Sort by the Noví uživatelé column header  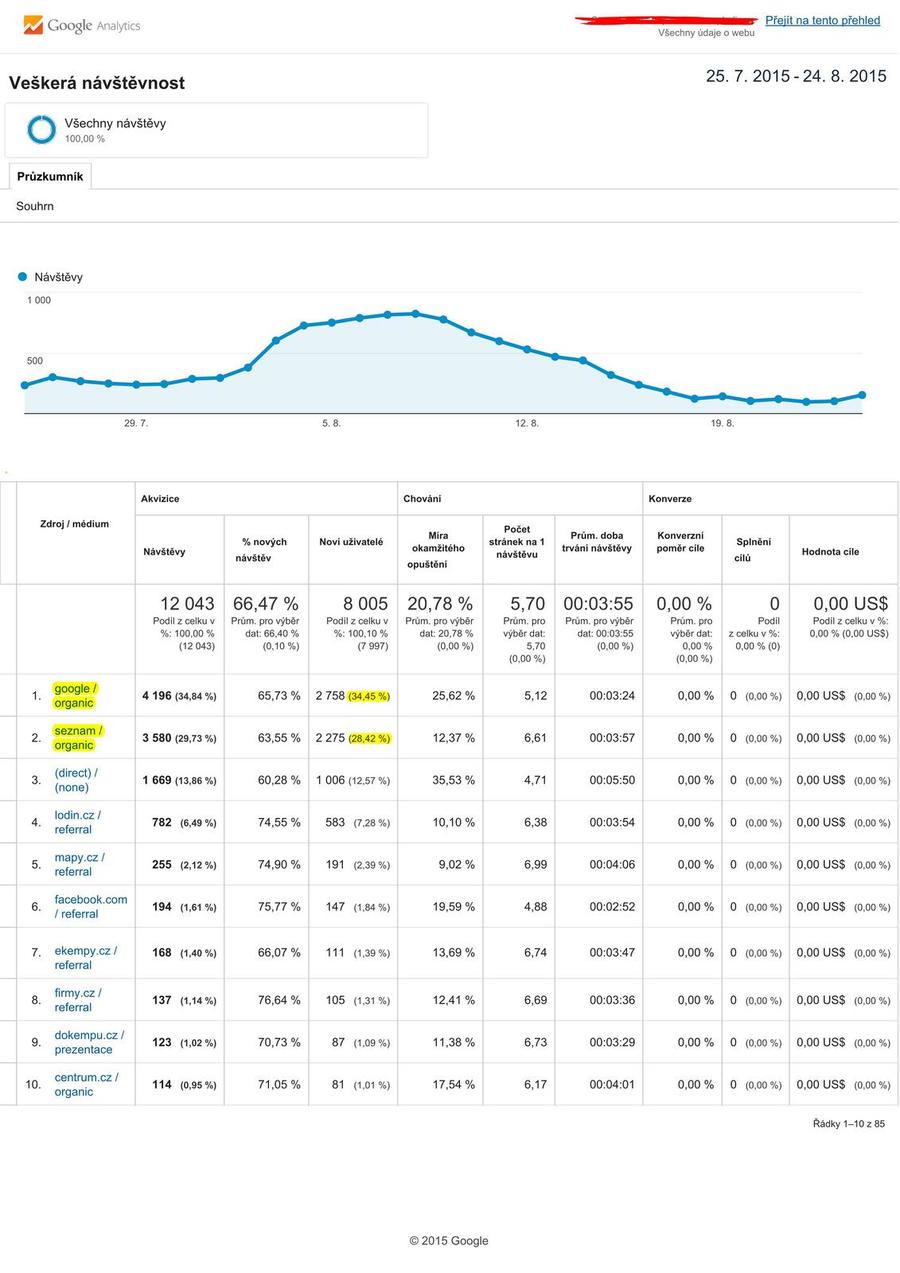point(351,542)
